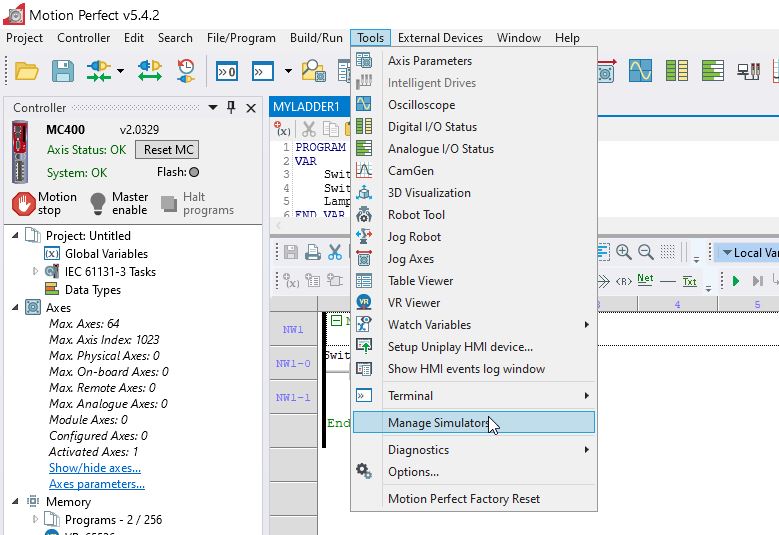This screenshot has width=779, height=535.
Task: Open the Help menu
Action: [x=567, y=38]
